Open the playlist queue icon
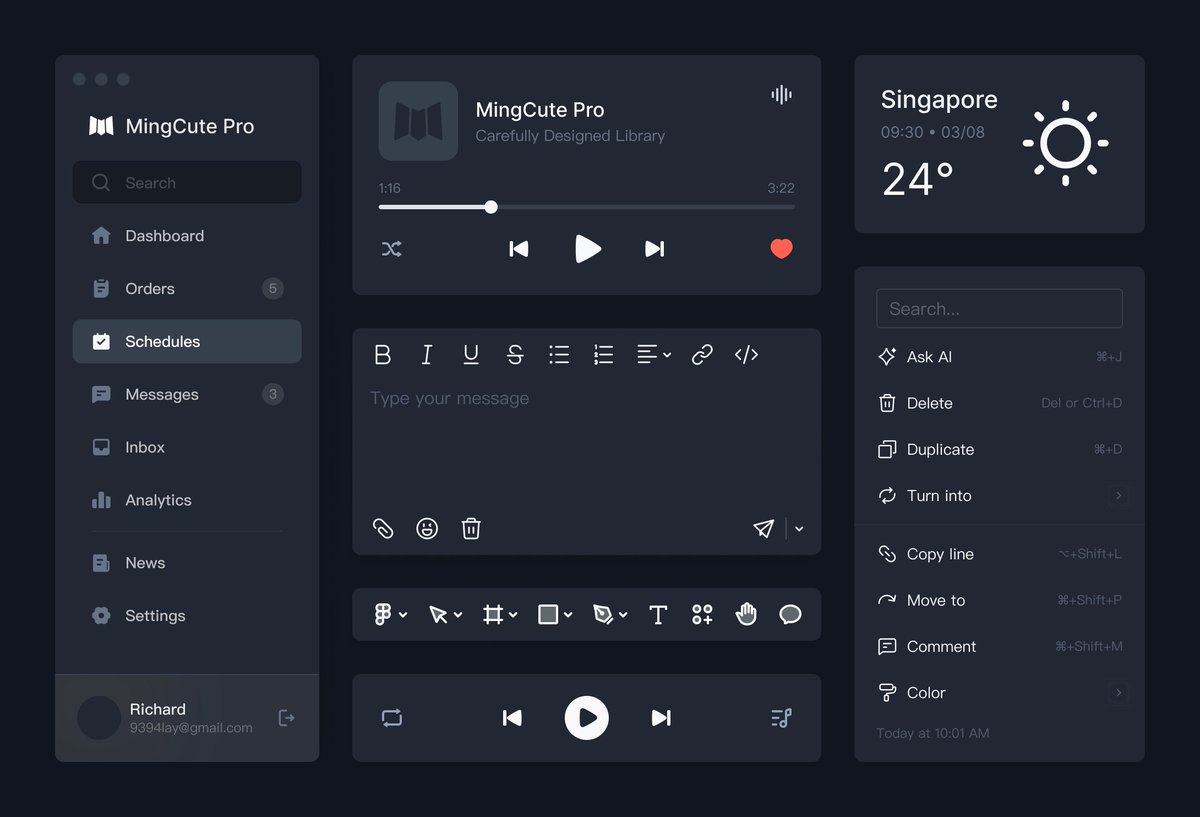This screenshot has height=817, width=1200. coord(782,717)
